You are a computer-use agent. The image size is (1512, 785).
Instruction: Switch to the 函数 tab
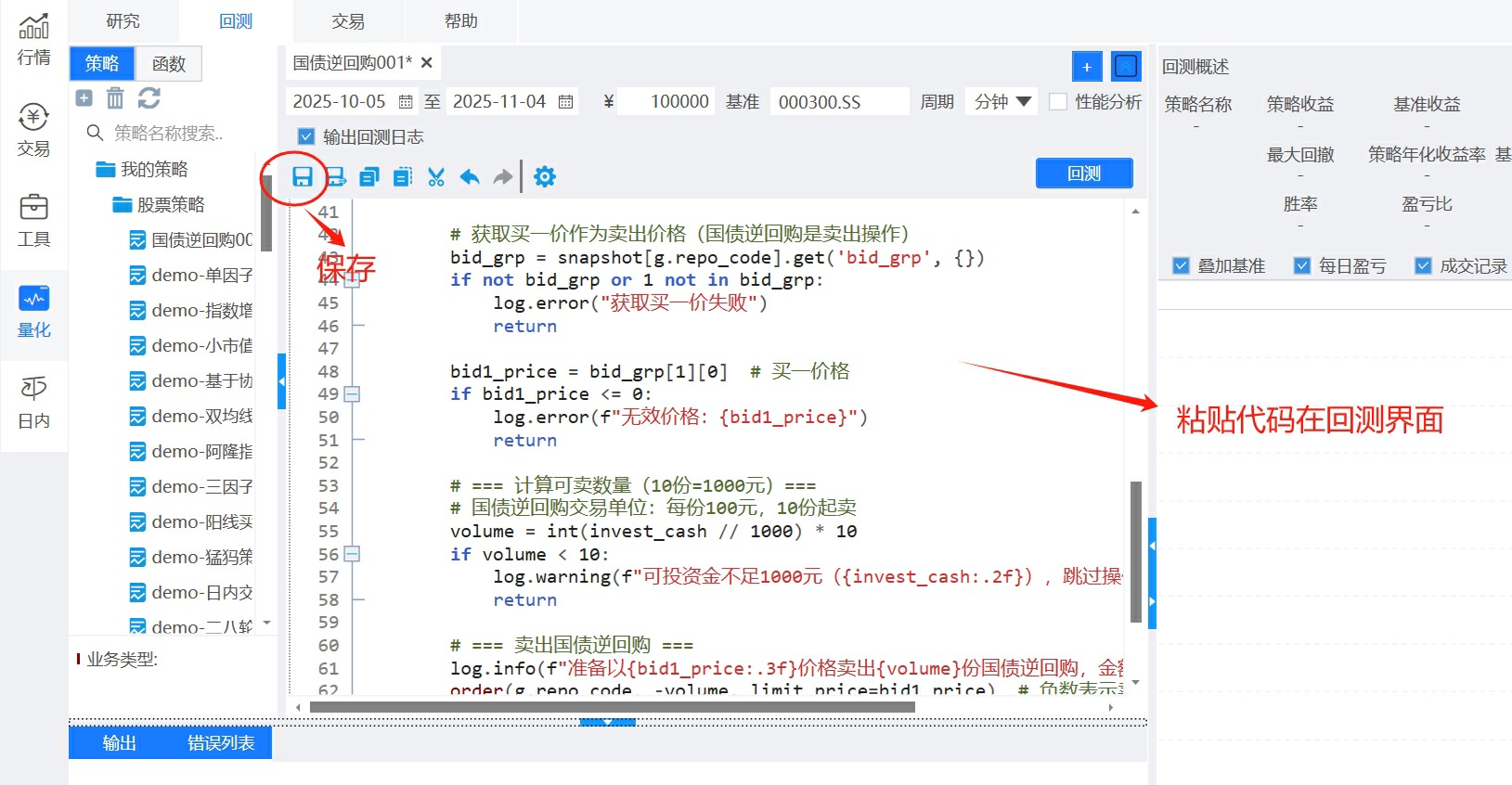point(169,64)
